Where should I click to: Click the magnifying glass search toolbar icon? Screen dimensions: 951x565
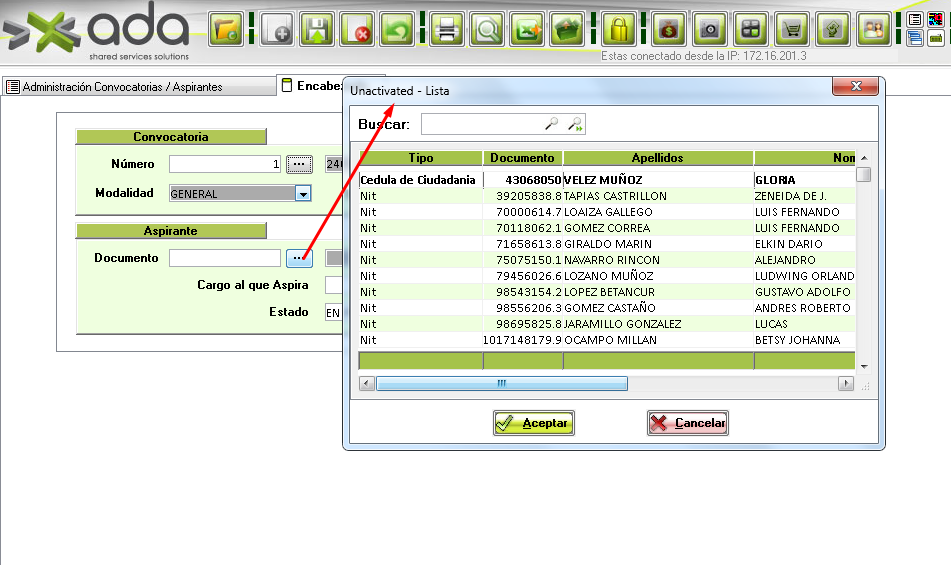pos(487,29)
